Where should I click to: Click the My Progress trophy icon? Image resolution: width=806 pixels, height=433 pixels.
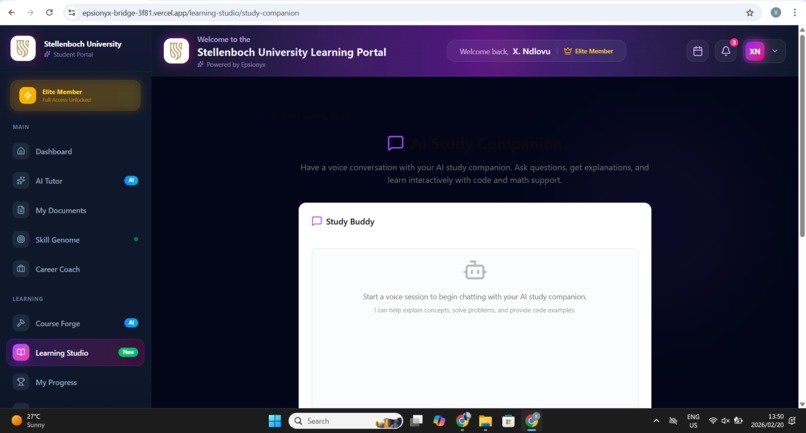click(21, 382)
